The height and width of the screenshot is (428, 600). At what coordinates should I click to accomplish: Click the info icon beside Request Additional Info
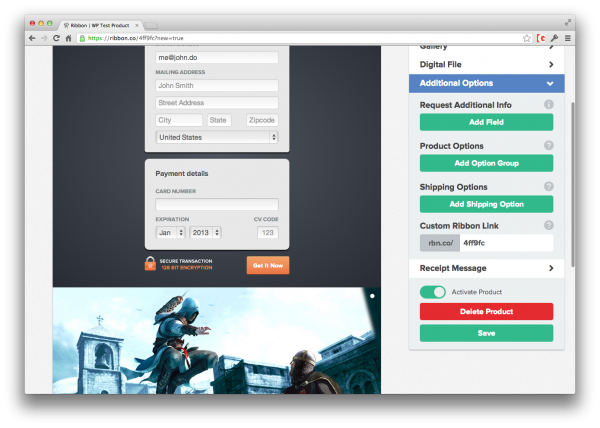549,104
